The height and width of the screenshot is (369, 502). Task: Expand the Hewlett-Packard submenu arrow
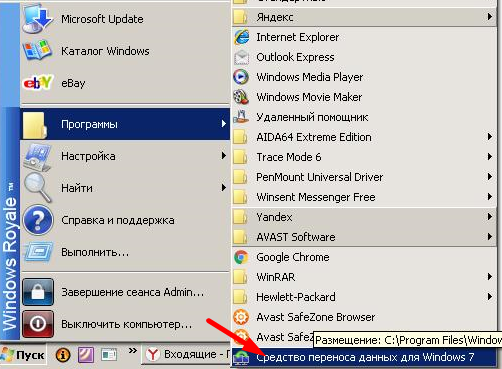click(x=490, y=296)
